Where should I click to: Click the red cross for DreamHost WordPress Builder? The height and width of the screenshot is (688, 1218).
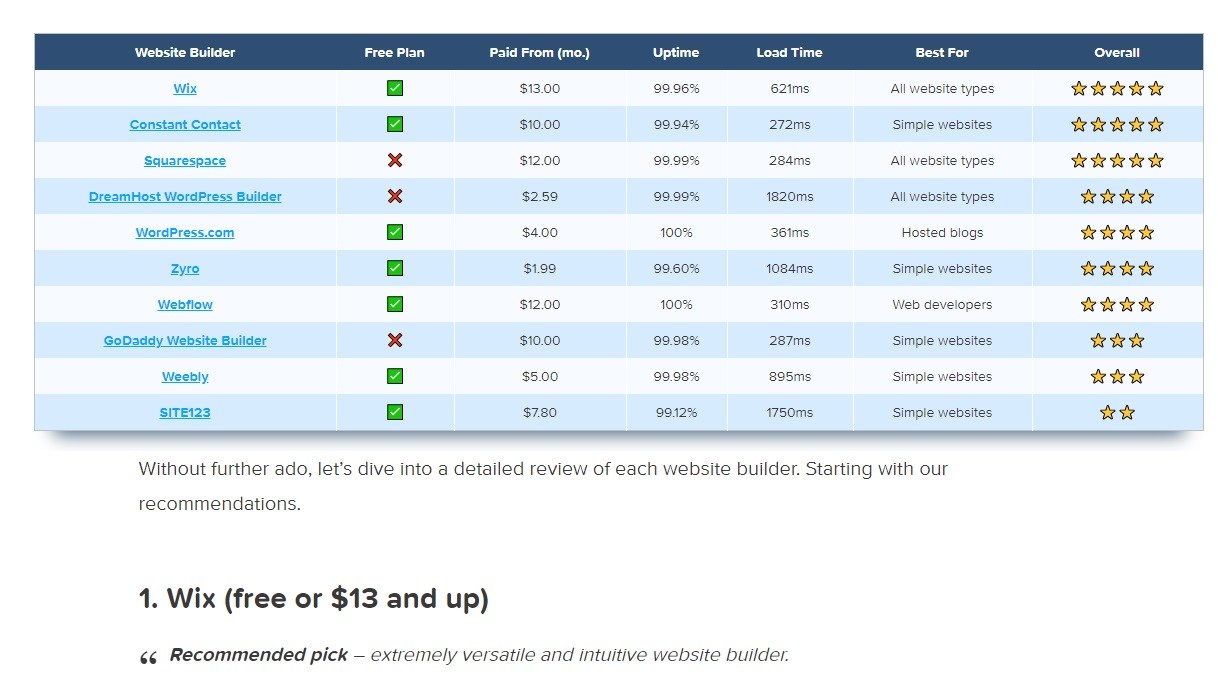(395, 196)
